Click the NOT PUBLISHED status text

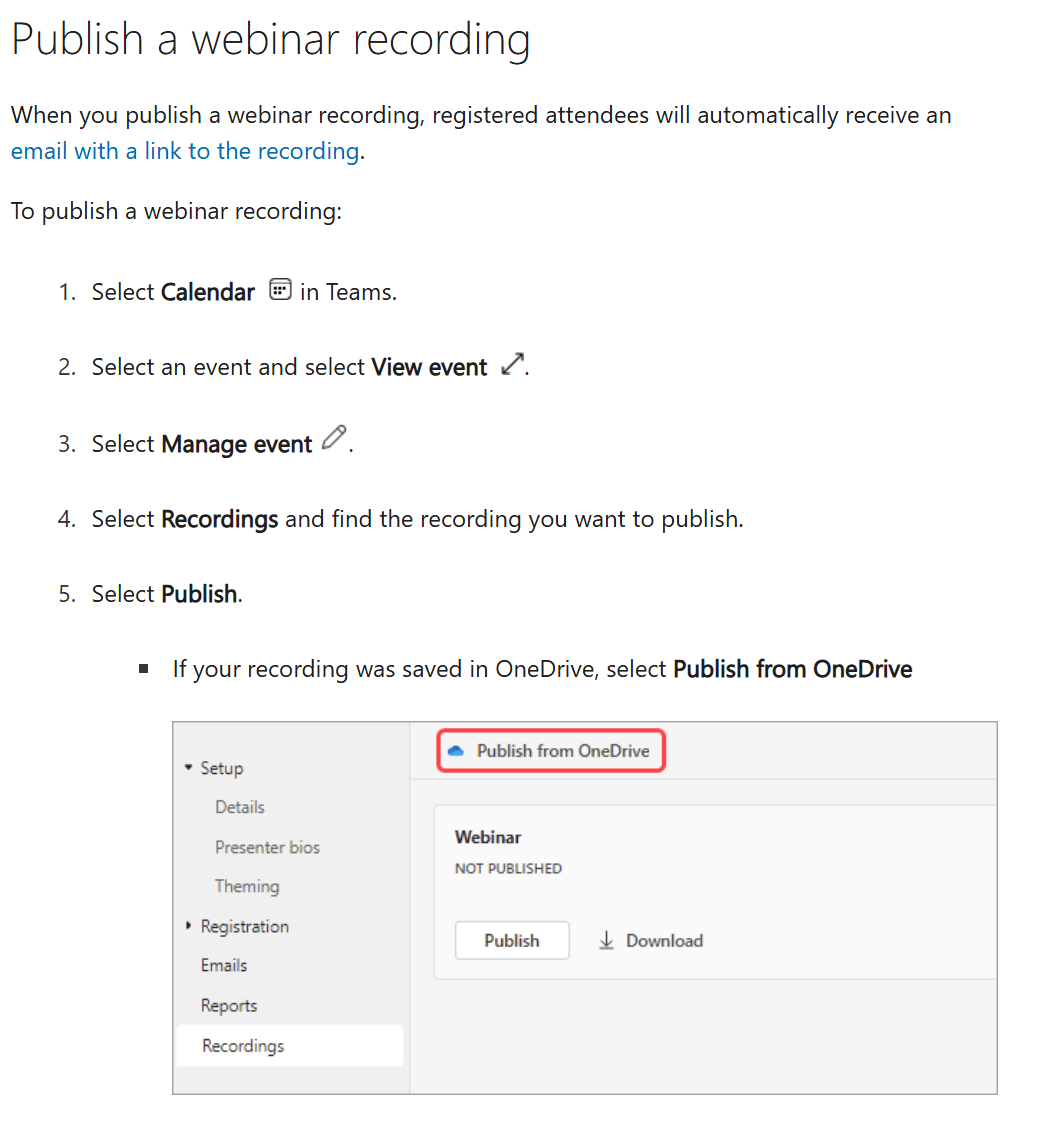(x=508, y=869)
